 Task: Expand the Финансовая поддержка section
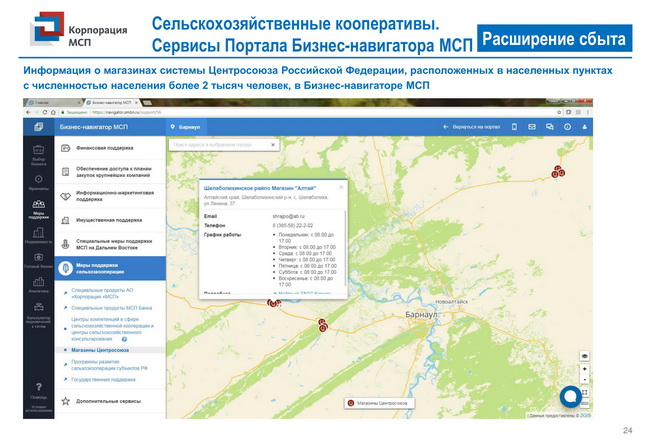coord(108,147)
